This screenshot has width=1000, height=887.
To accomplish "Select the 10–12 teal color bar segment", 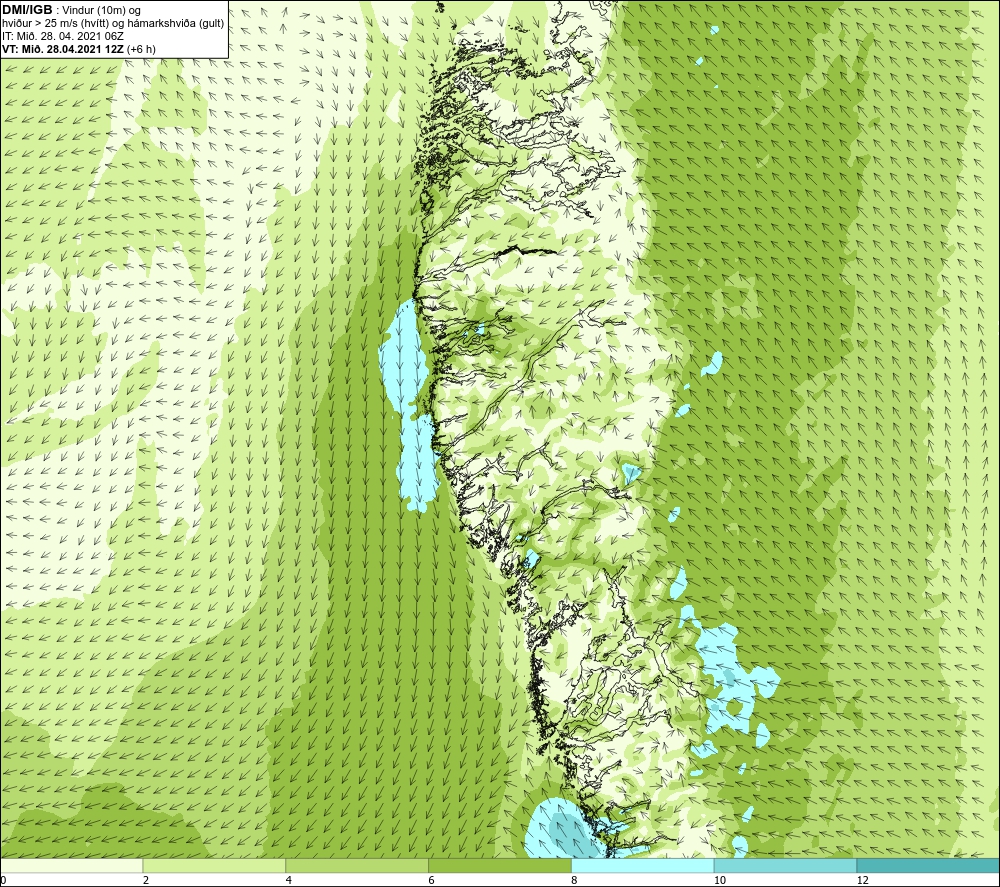I will pos(786,865).
